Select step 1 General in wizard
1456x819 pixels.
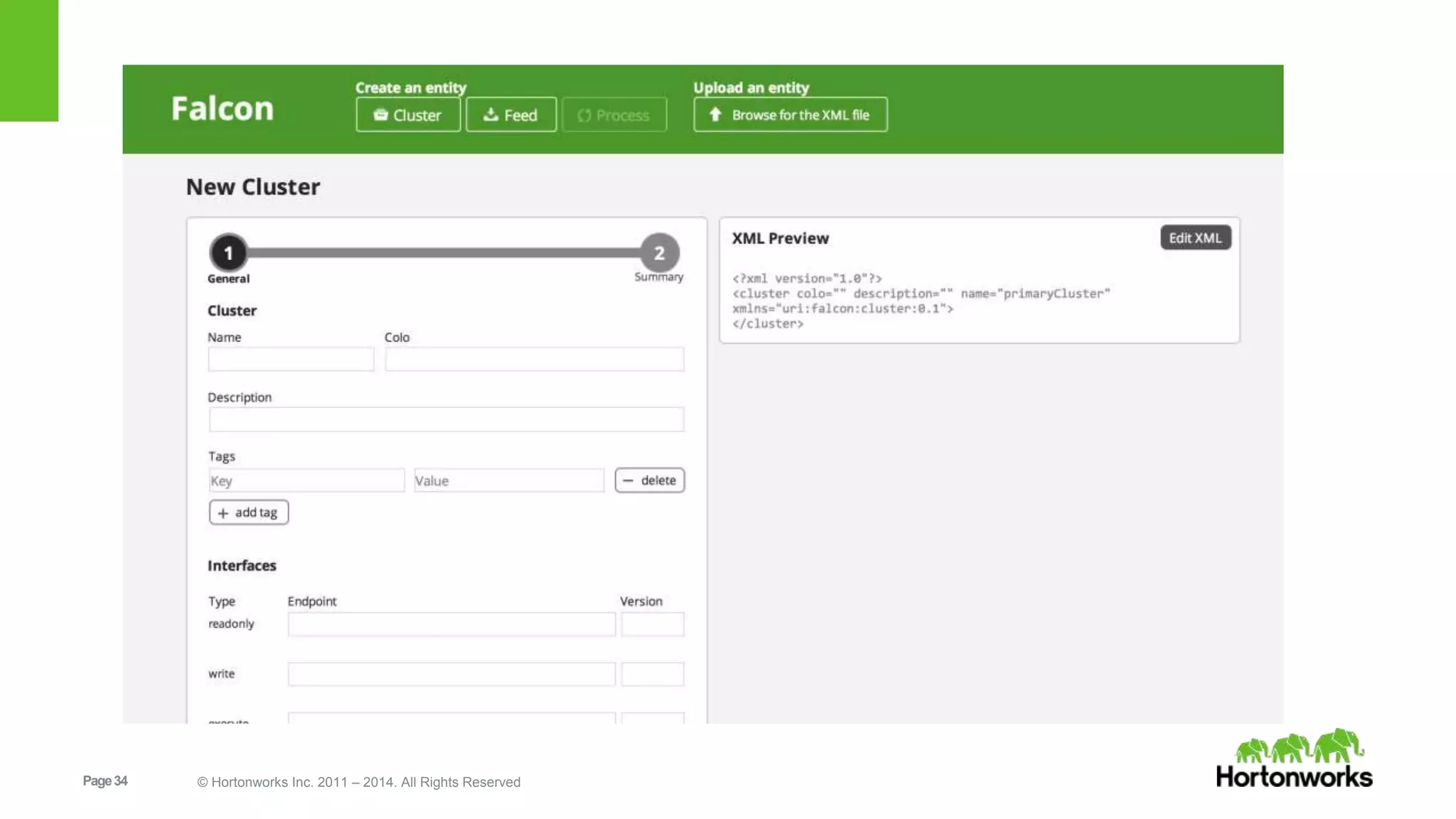coord(228,252)
